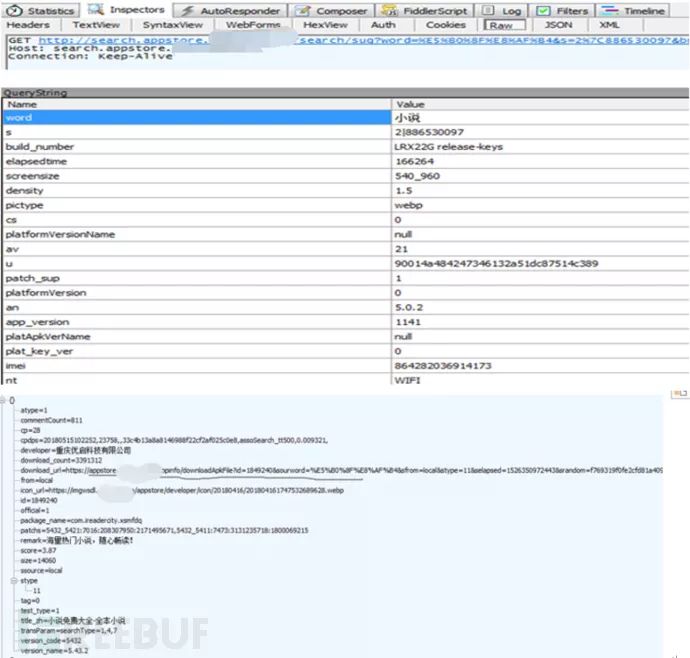Click the Composer tab pencil icon
Image resolution: width=690 pixels, height=658 pixels.
[x=304, y=10]
